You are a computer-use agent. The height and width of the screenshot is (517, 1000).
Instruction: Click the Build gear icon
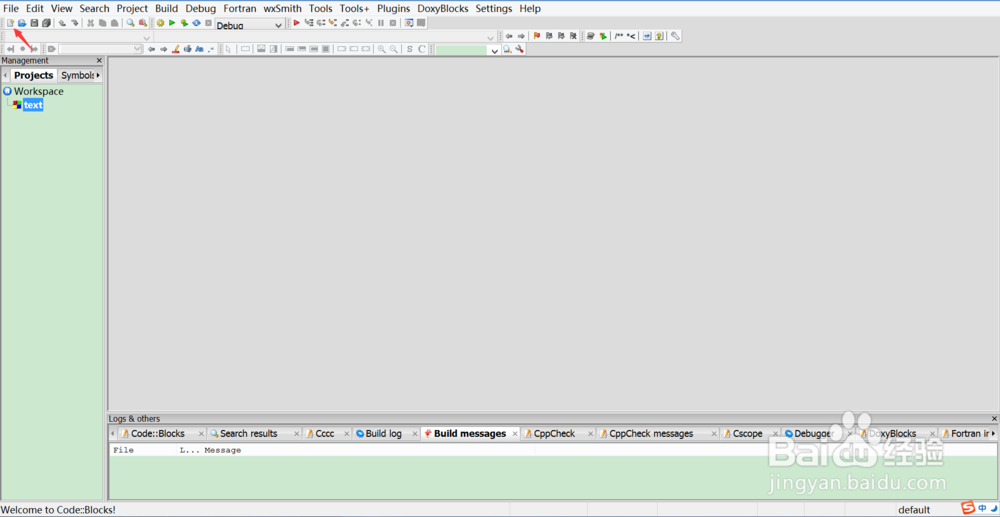[160, 23]
